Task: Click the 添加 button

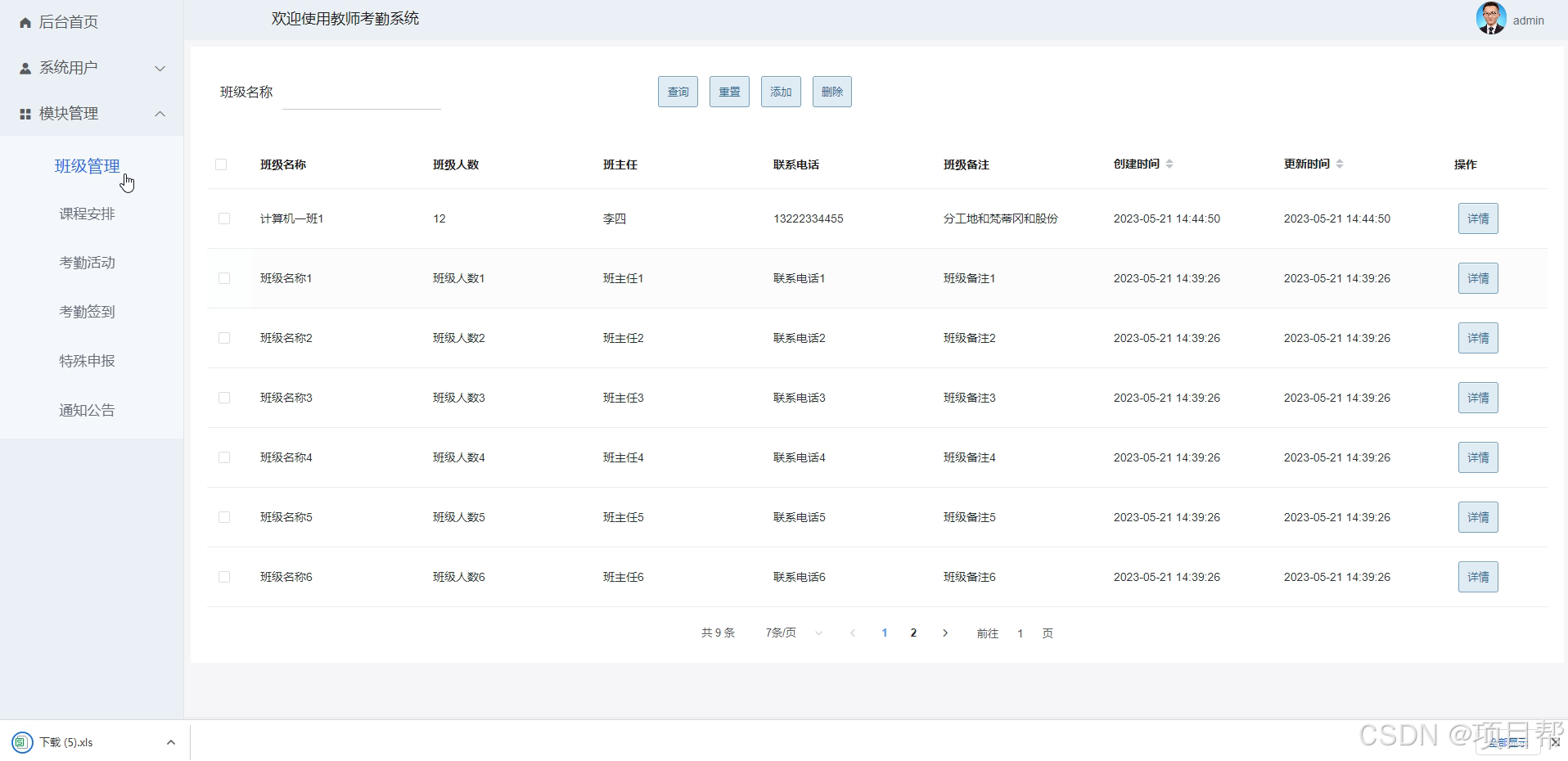Action: point(781,92)
